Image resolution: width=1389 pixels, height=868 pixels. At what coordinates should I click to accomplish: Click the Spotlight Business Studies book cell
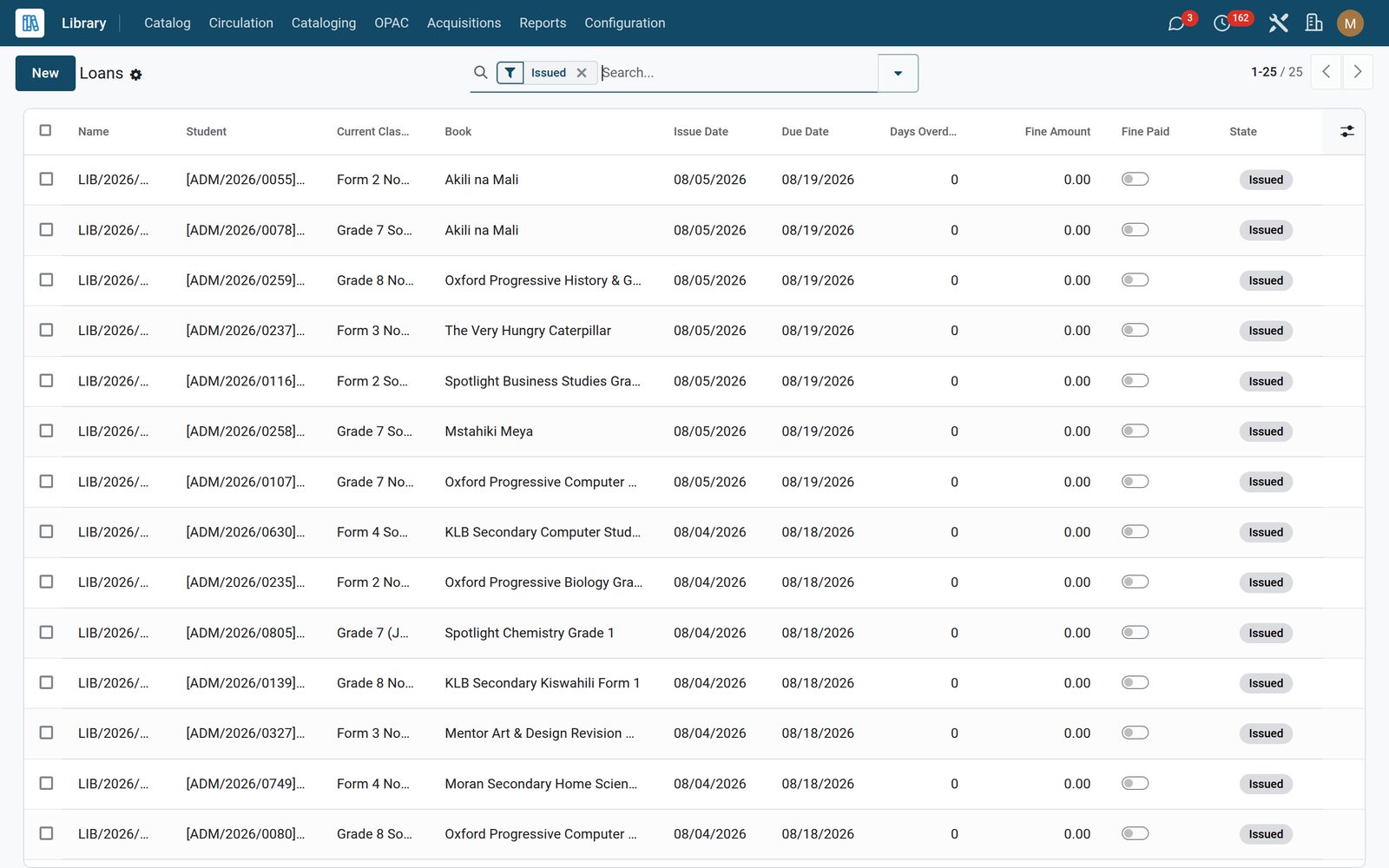coord(543,381)
